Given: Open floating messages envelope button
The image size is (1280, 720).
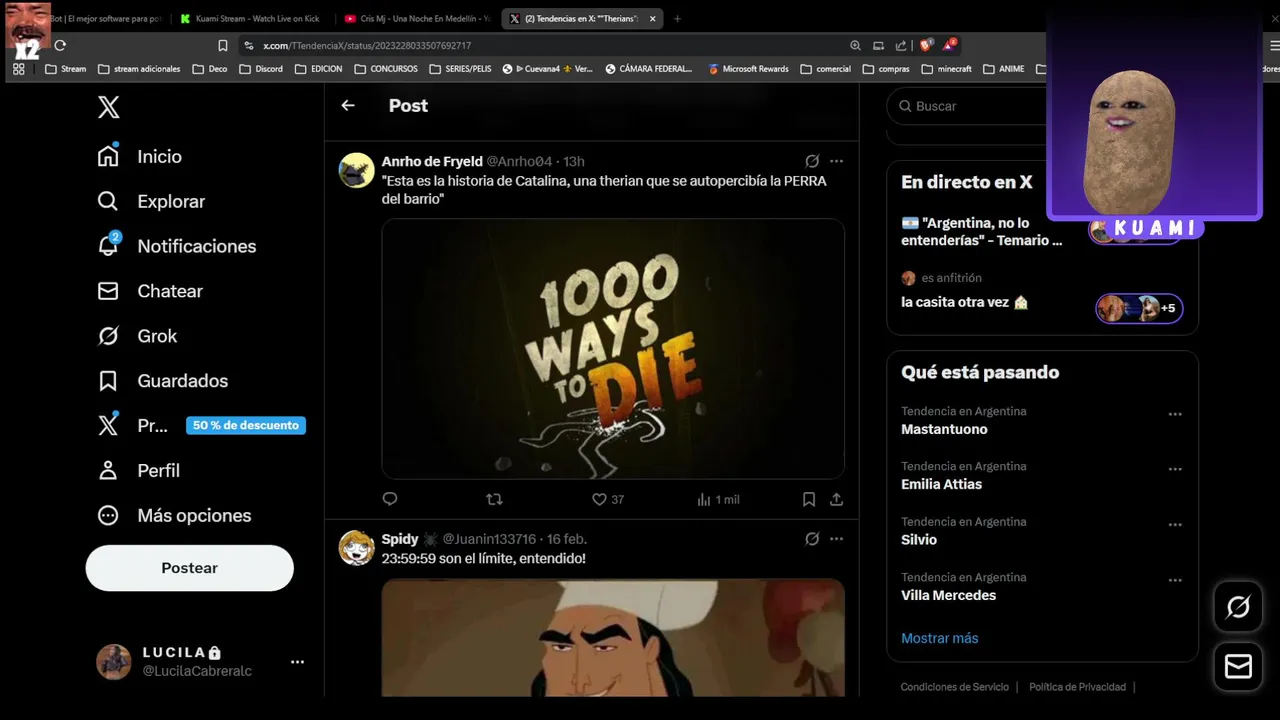Looking at the screenshot, I should 1238,666.
